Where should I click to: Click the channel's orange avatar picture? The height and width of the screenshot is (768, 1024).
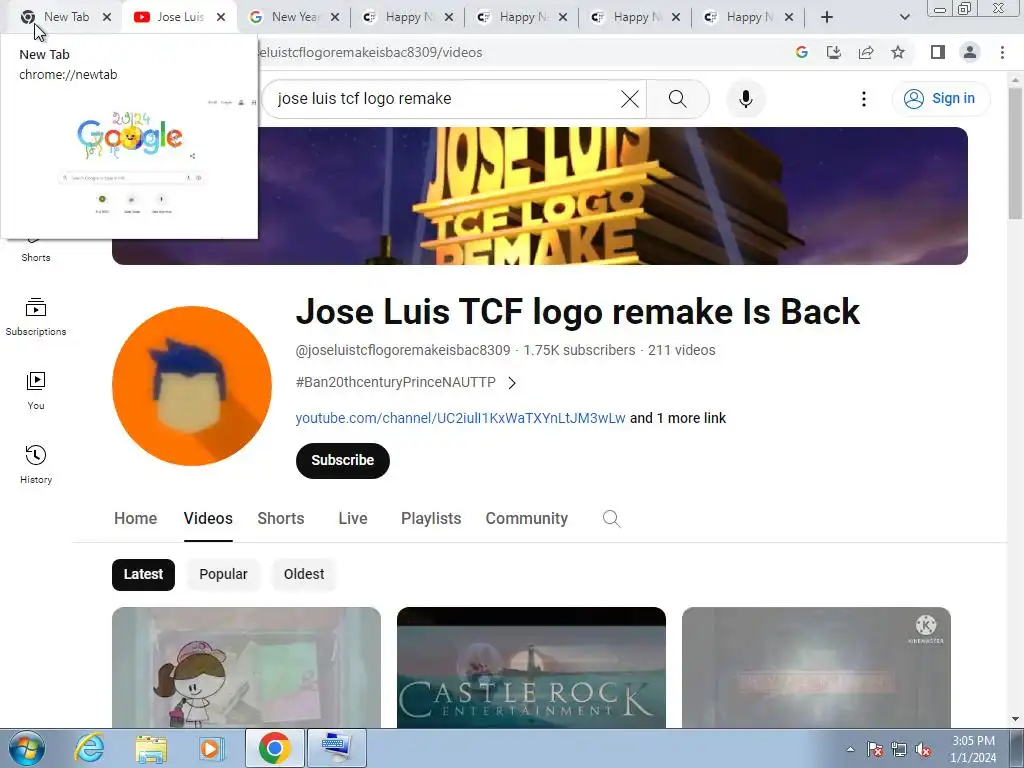[x=192, y=386]
